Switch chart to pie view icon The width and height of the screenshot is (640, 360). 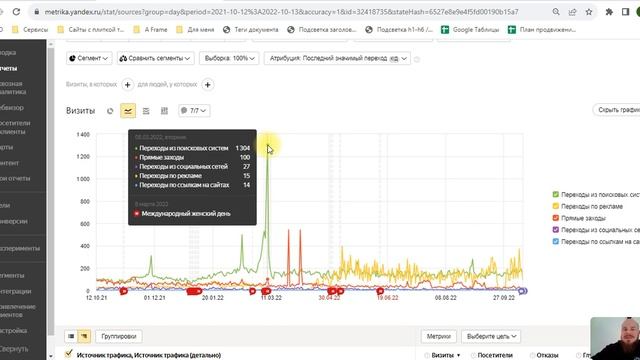click(110, 111)
